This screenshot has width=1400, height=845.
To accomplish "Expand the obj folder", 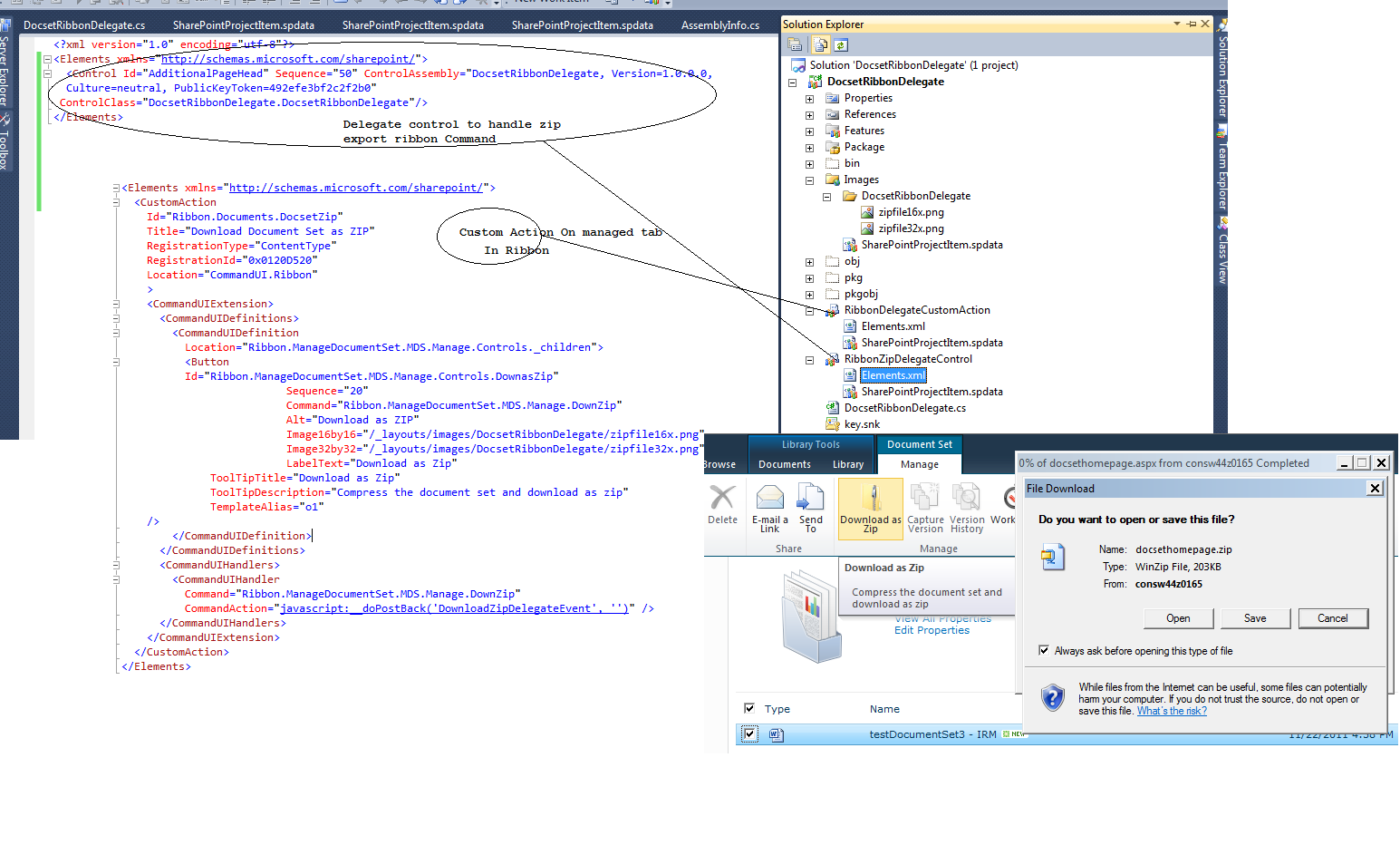I will (x=809, y=262).
